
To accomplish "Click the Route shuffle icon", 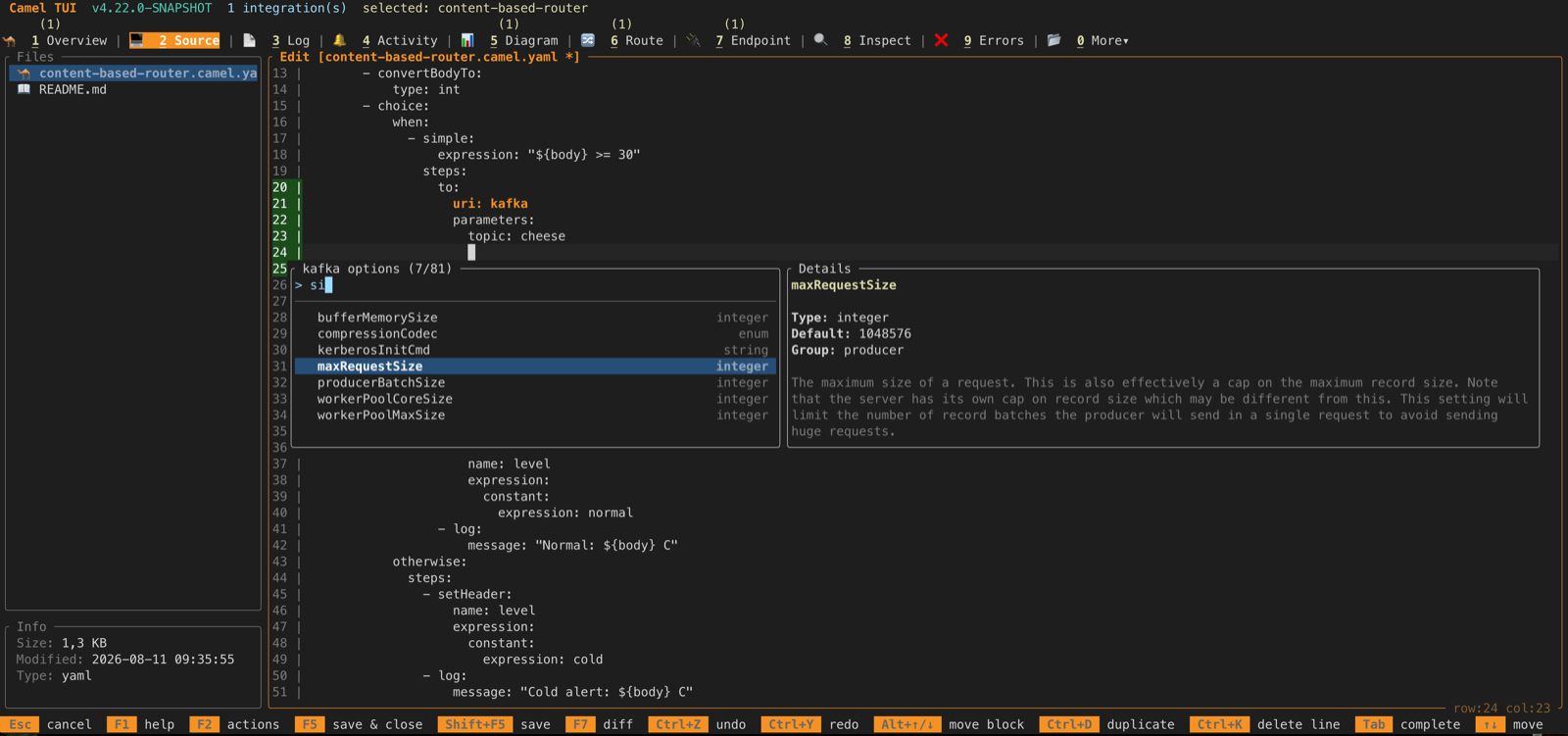I will click(x=588, y=41).
